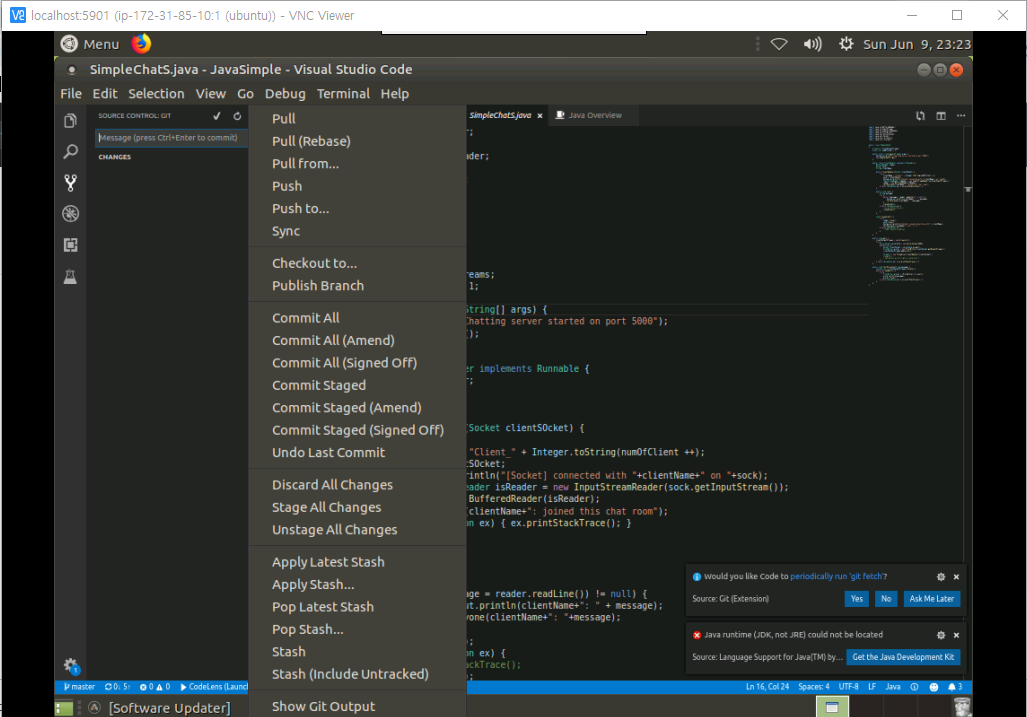This screenshot has height=717, width=1027.
Task: Dismiss the git fetch notification
Action: coord(956,577)
